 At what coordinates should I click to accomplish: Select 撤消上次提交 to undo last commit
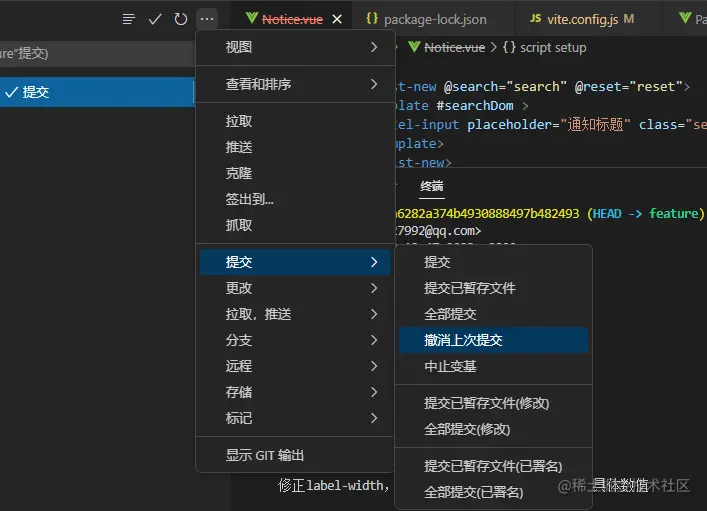tap(493, 340)
